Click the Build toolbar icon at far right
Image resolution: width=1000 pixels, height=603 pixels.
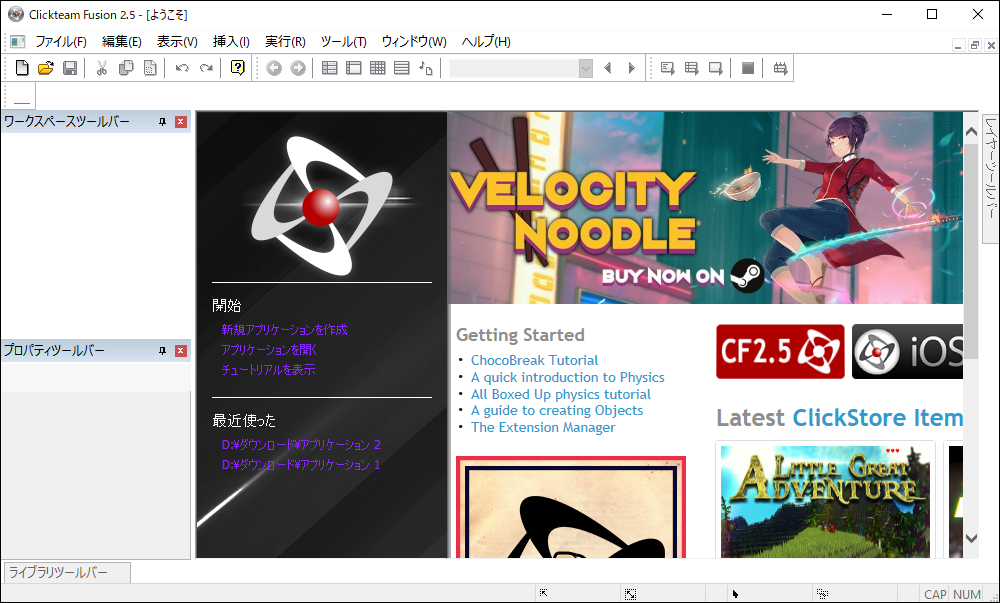(780, 68)
